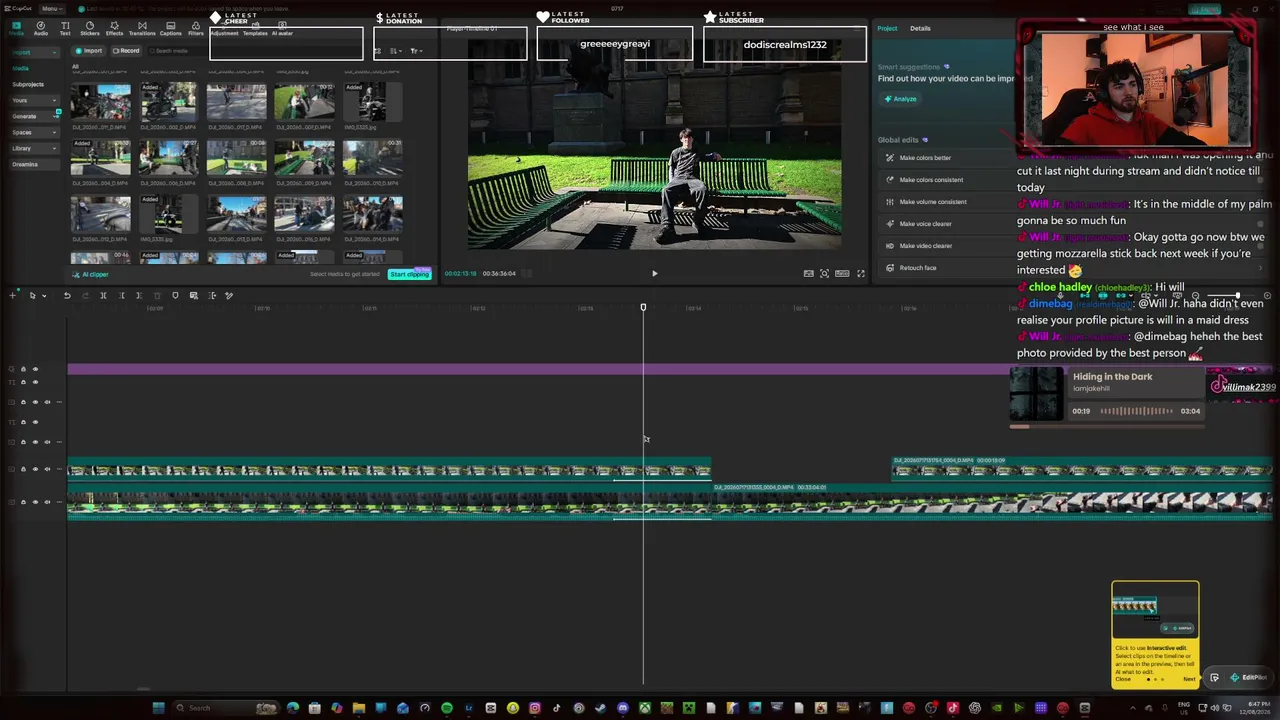This screenshot has width=1280, height=720.
Task: Open the Windows Start menu
Action: (x=158, y=708)
